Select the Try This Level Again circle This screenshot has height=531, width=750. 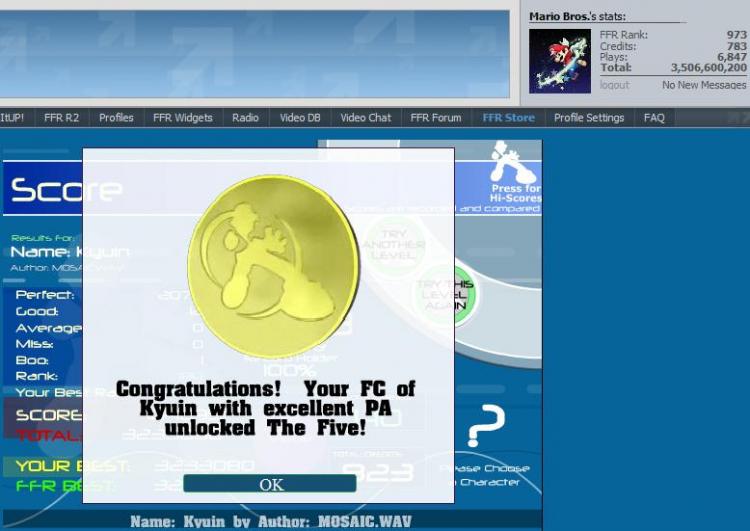[x=446, y=296]
